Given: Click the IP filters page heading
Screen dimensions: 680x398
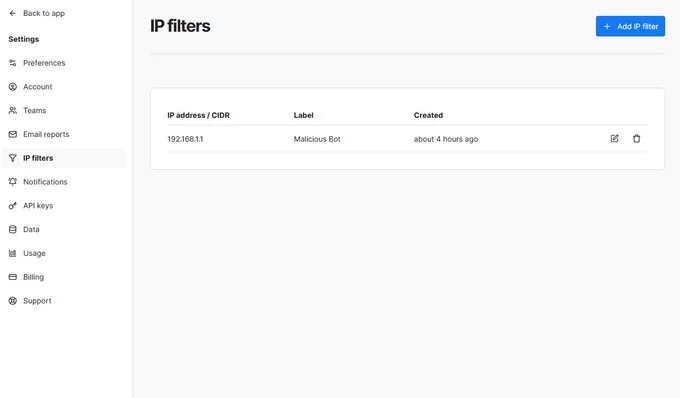Looking at the screenshot, I should tap(180, 26).
